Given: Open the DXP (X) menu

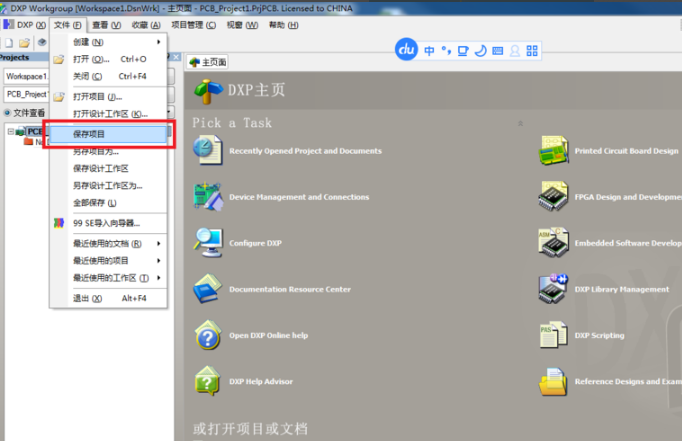Looking at the screenshot, I should tap(25, 25).
